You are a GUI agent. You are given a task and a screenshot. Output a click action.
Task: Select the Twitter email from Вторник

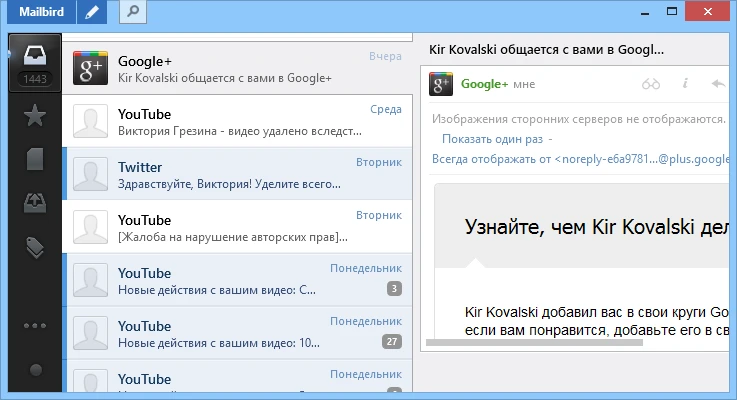click(237, 175)
